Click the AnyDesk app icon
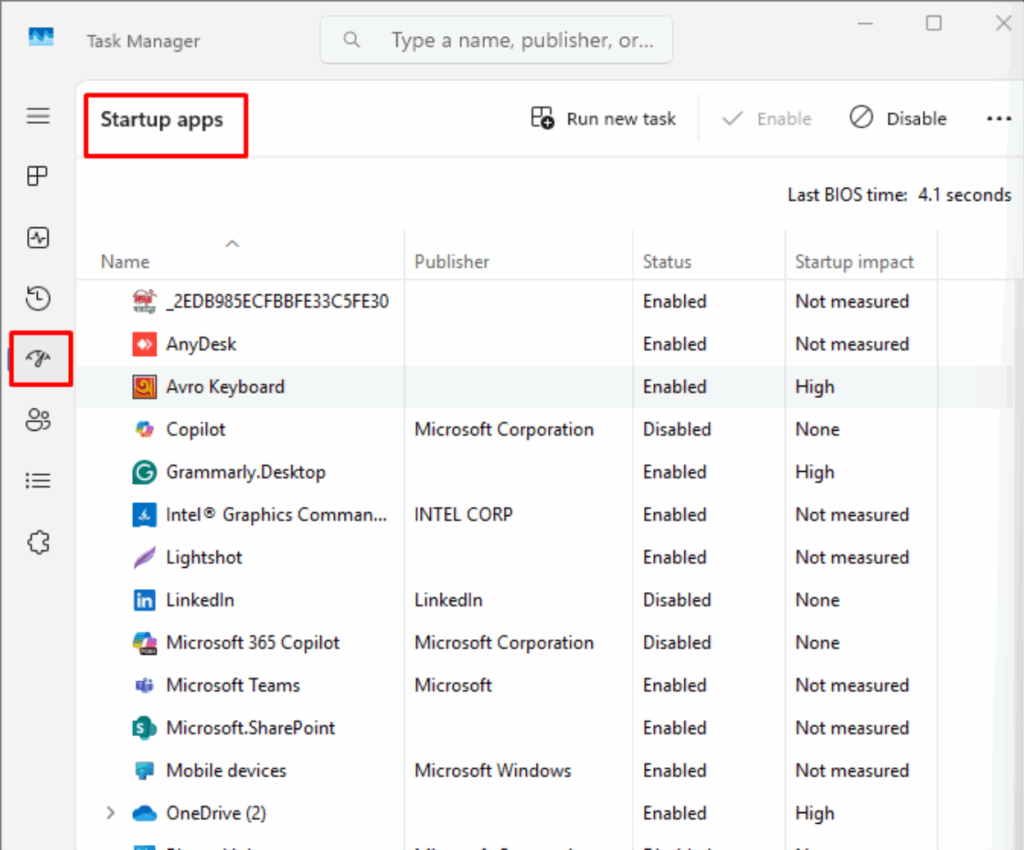This screenshot has height=850, width=1024. [144, 344]
